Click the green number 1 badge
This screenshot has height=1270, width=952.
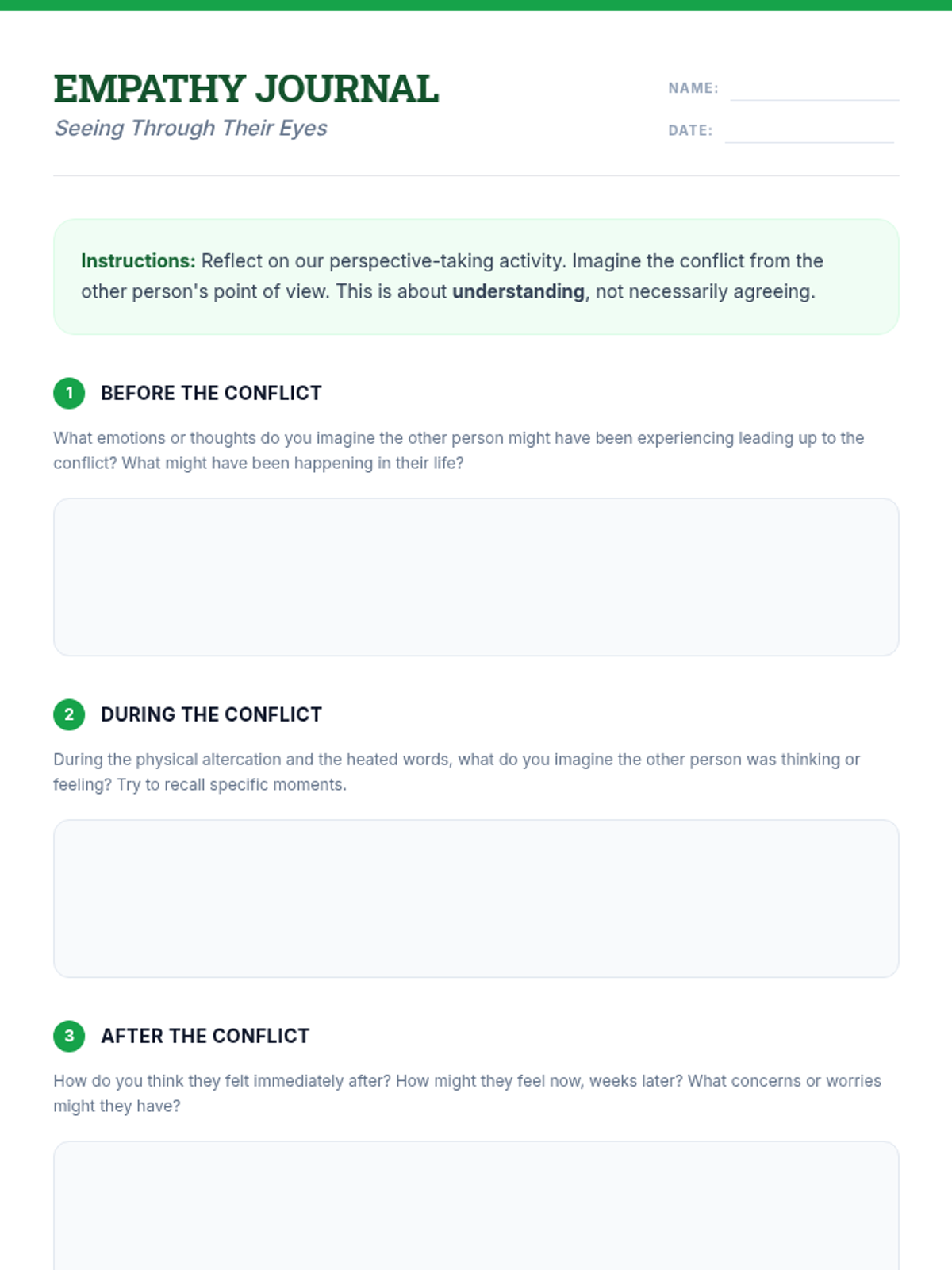pyautogui.click(x=69, y=393)
